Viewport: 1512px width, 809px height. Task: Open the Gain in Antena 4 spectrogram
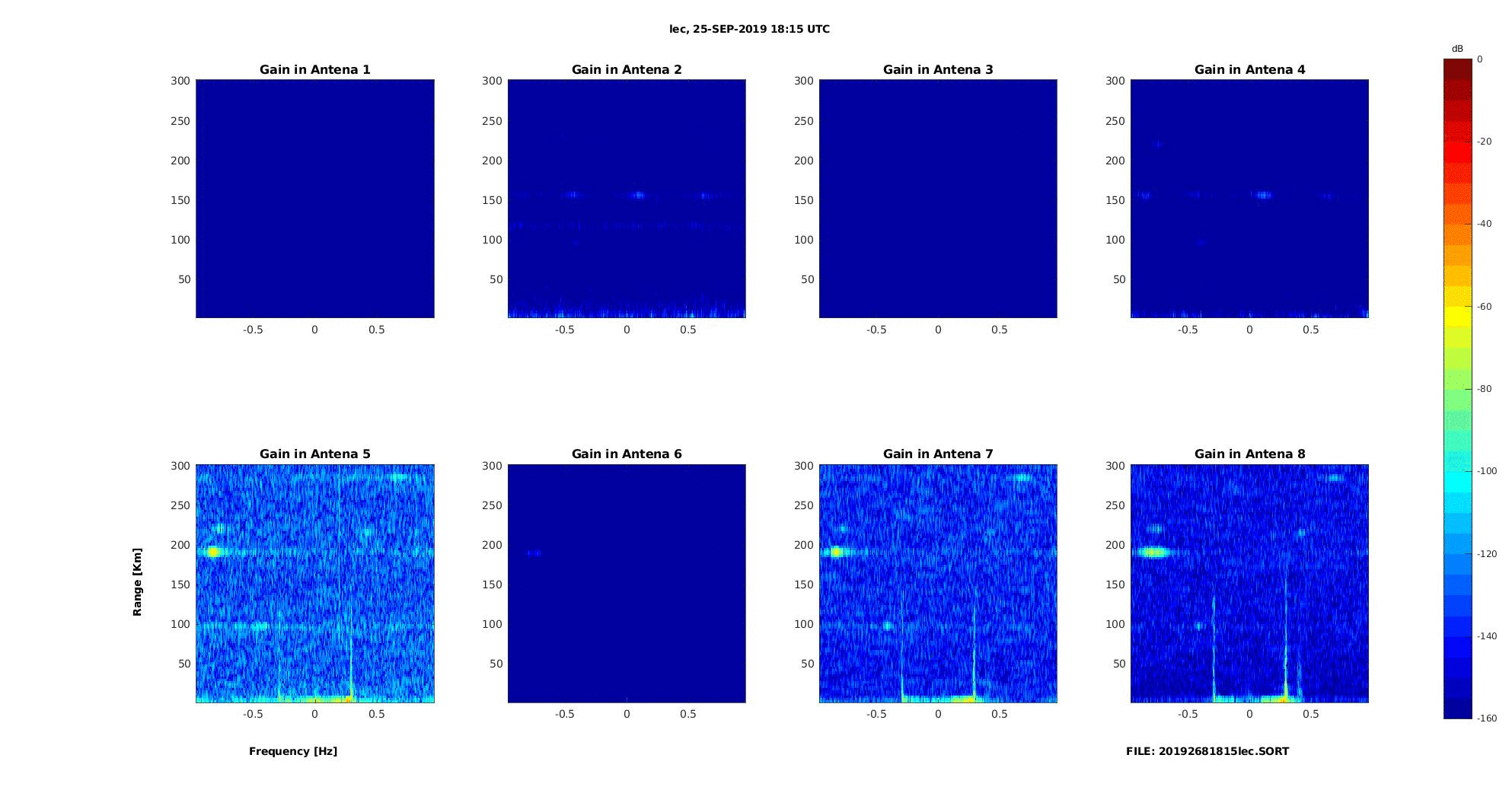tap(1249, 199)
